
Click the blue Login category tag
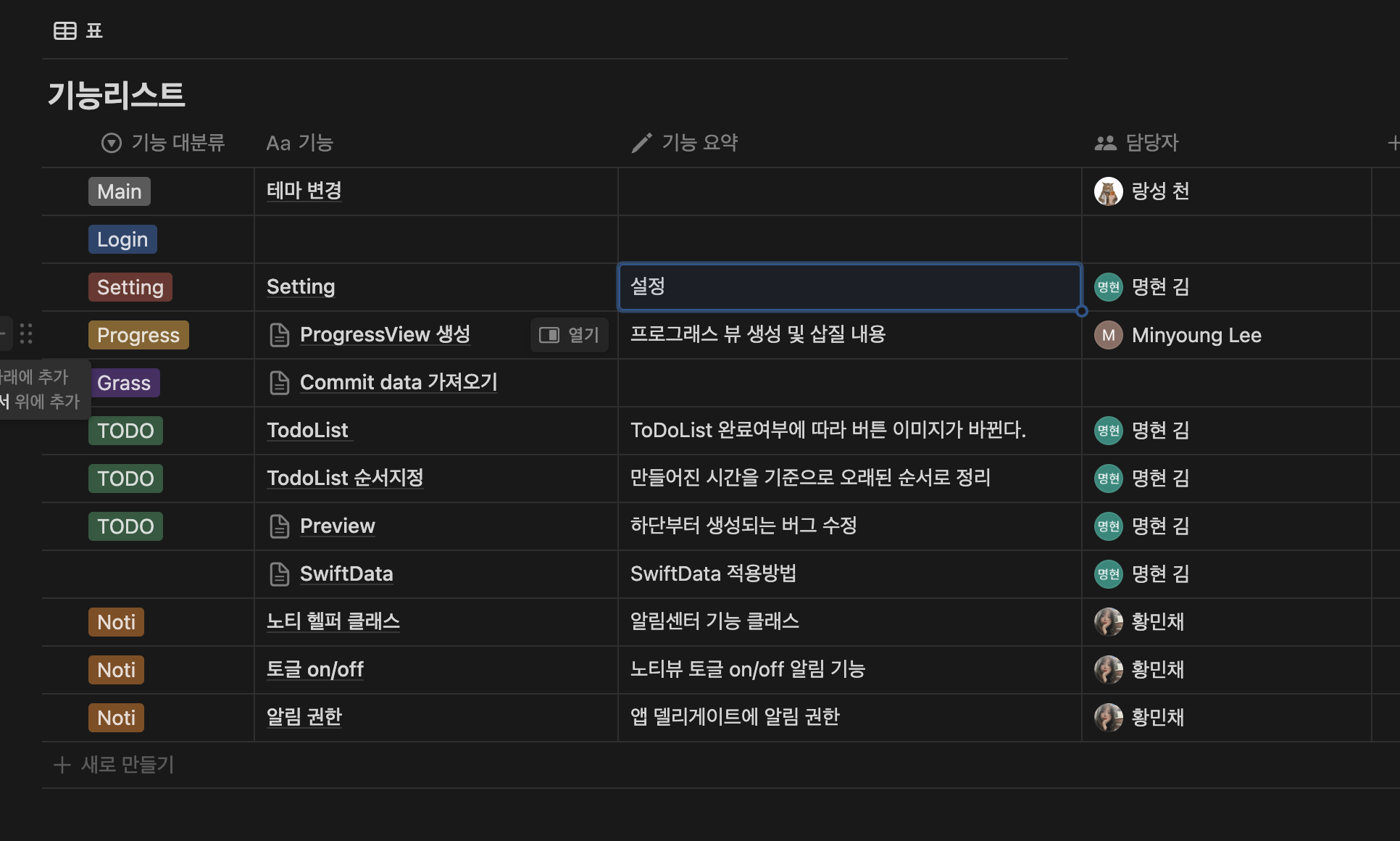tap(122, 239)
